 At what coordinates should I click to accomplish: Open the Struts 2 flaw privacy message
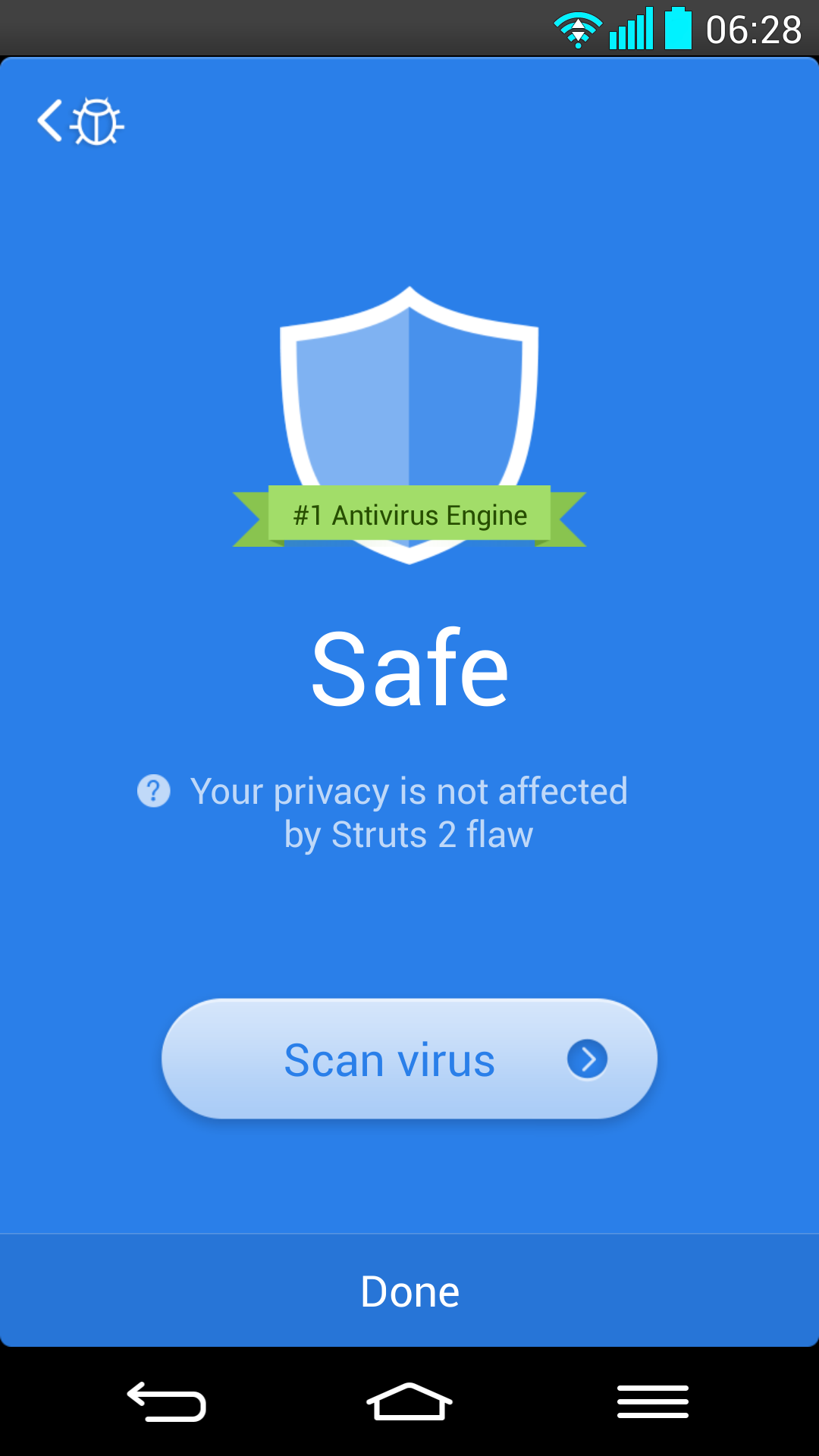(409, 813)
